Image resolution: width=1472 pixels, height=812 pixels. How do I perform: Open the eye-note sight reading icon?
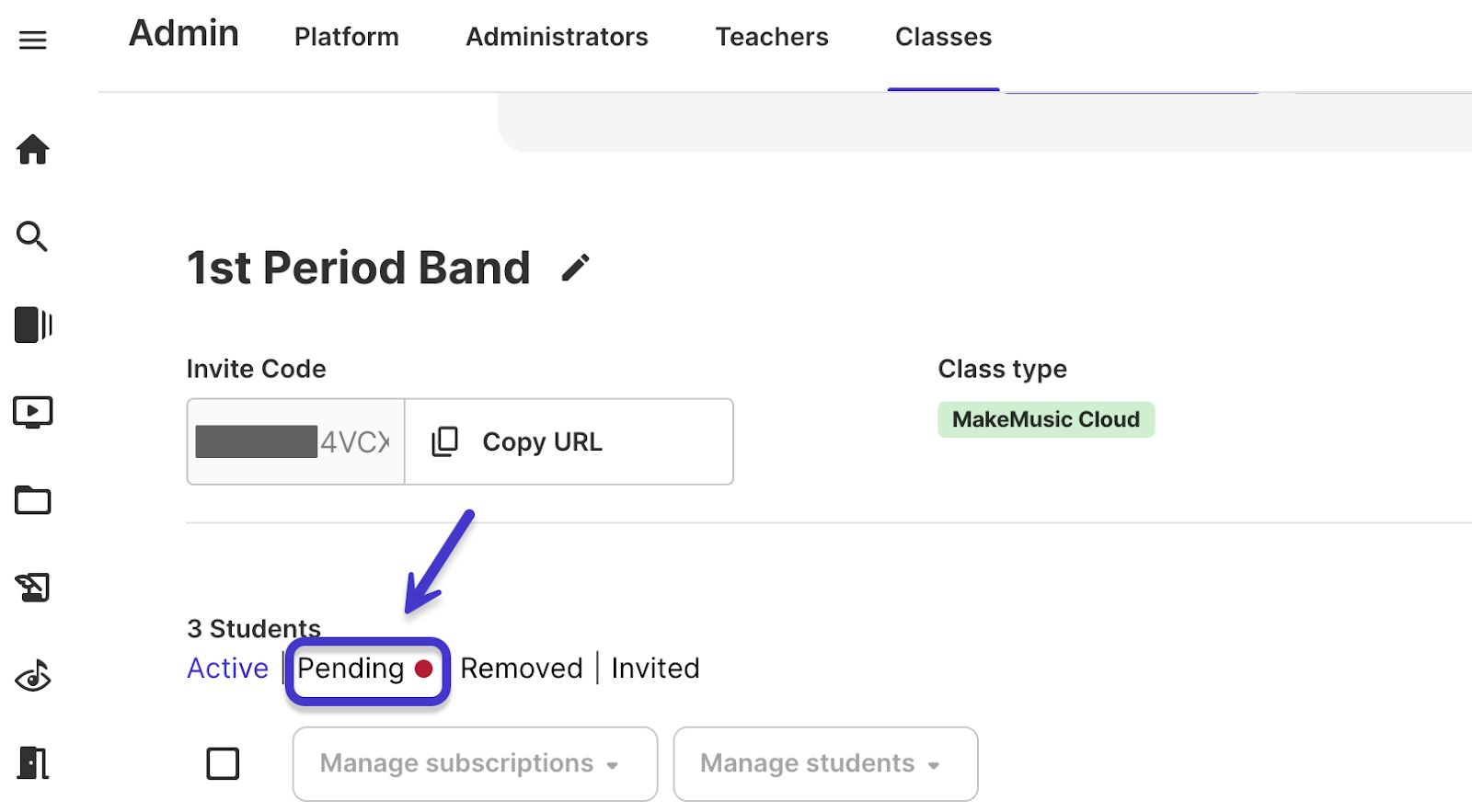[33, 677]
